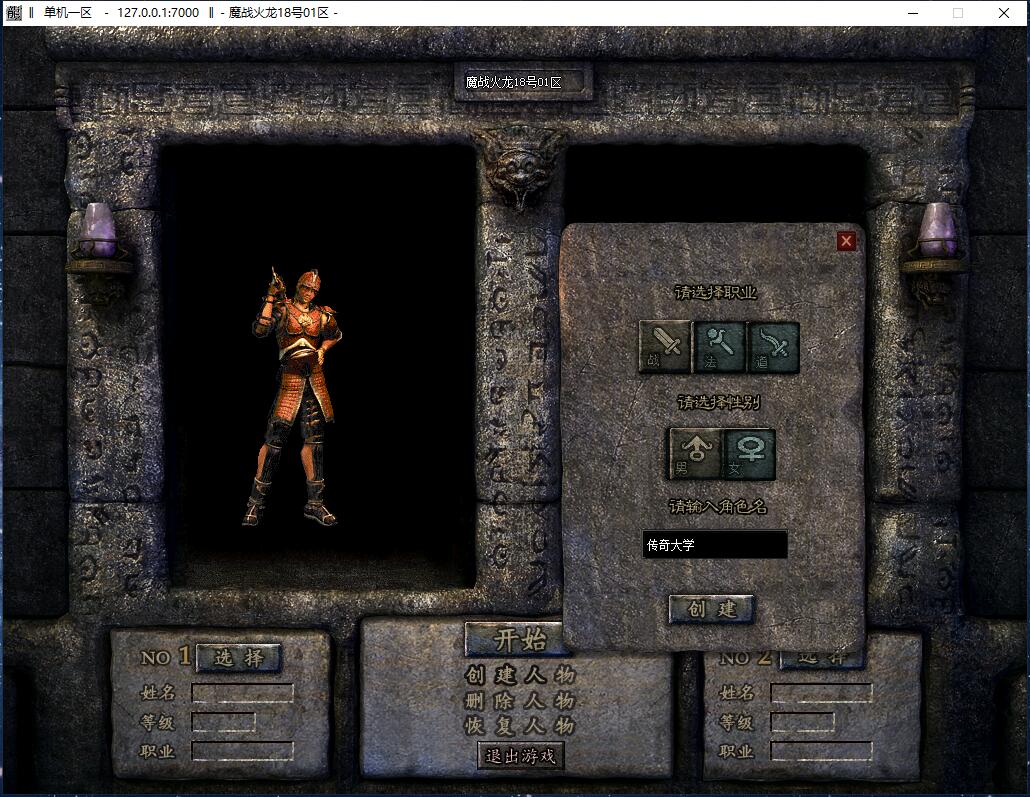1030x797 pixels.
Task: Click the NO 1 选择 button
Action: [x=238, y=658]
